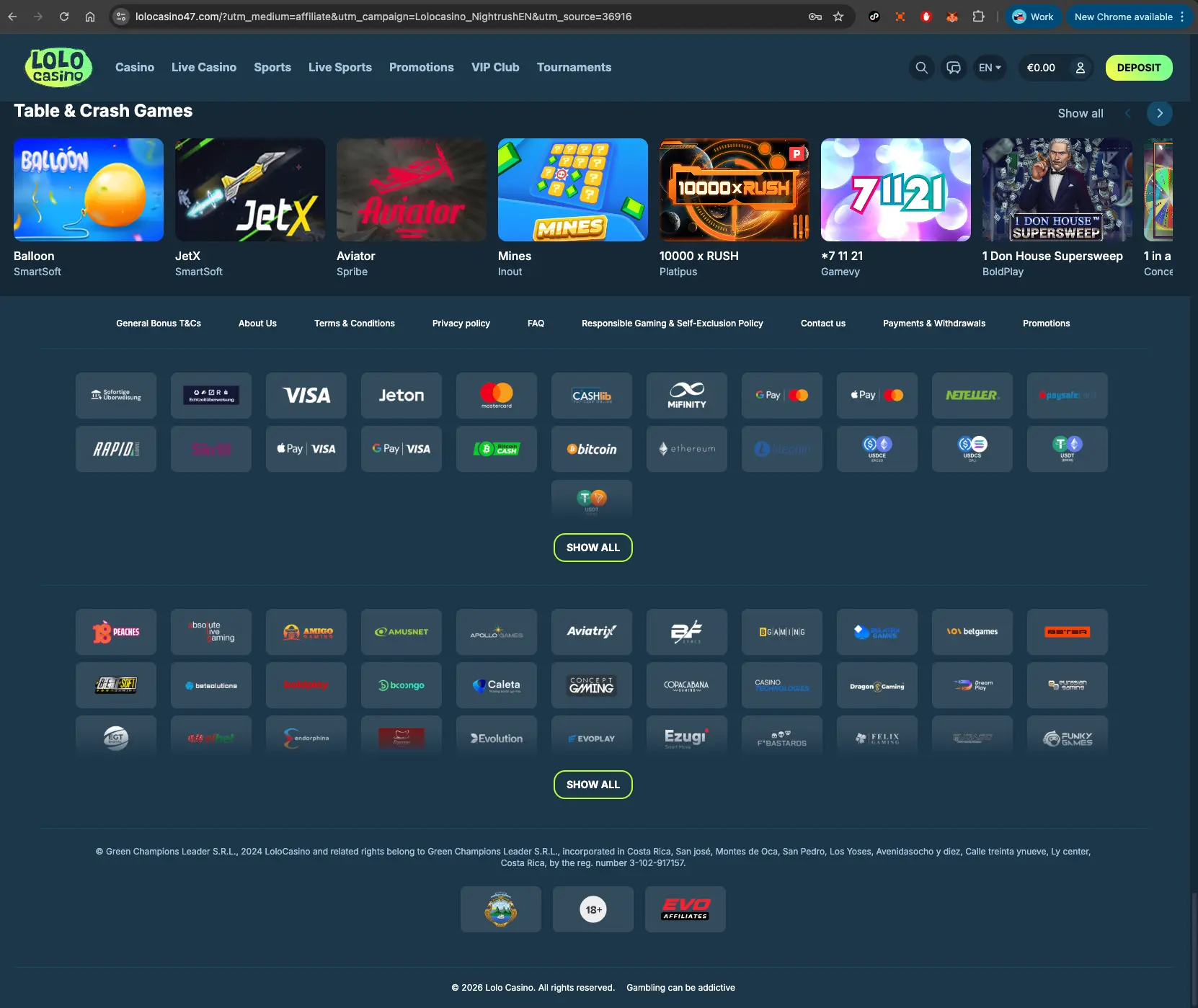1198x1008 pixels.
Task: Click the Bitcoin Cash payment logo
Action: pyautogui.click(x=497, y=449)
